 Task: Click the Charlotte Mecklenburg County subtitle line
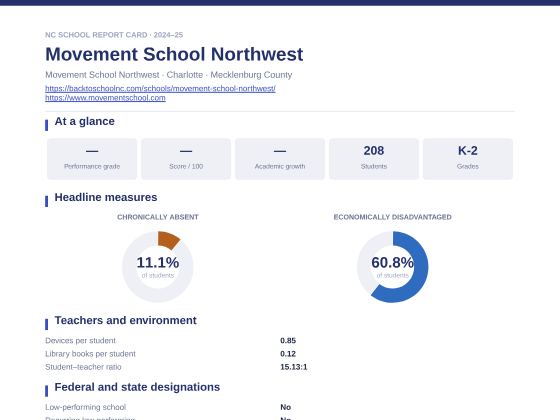(169, 75)
